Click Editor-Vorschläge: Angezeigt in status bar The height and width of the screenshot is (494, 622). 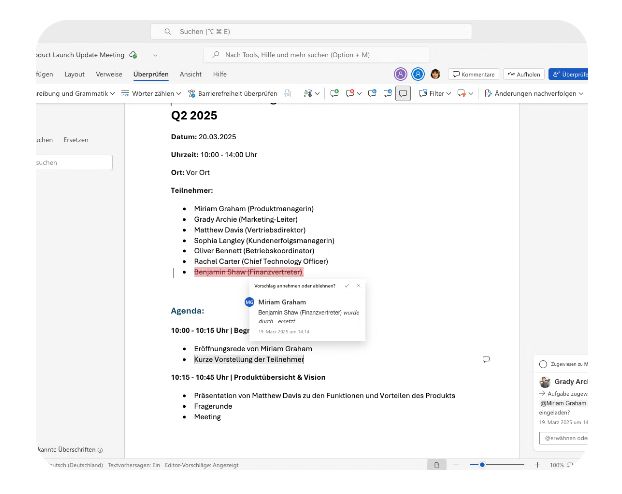tap(201, 465)
